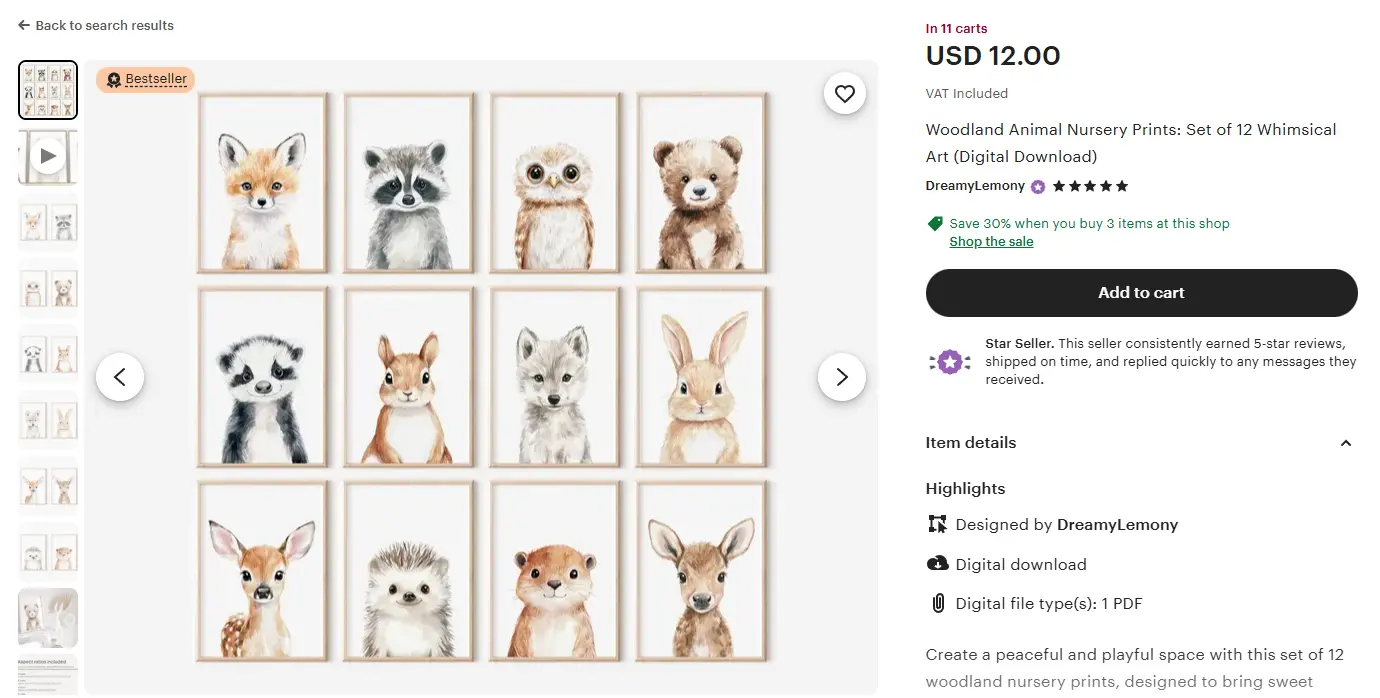Click DreamyLemony in Designed by highlight
Viewport: 1380px width, 698px height.
(x=1117, y=525)
